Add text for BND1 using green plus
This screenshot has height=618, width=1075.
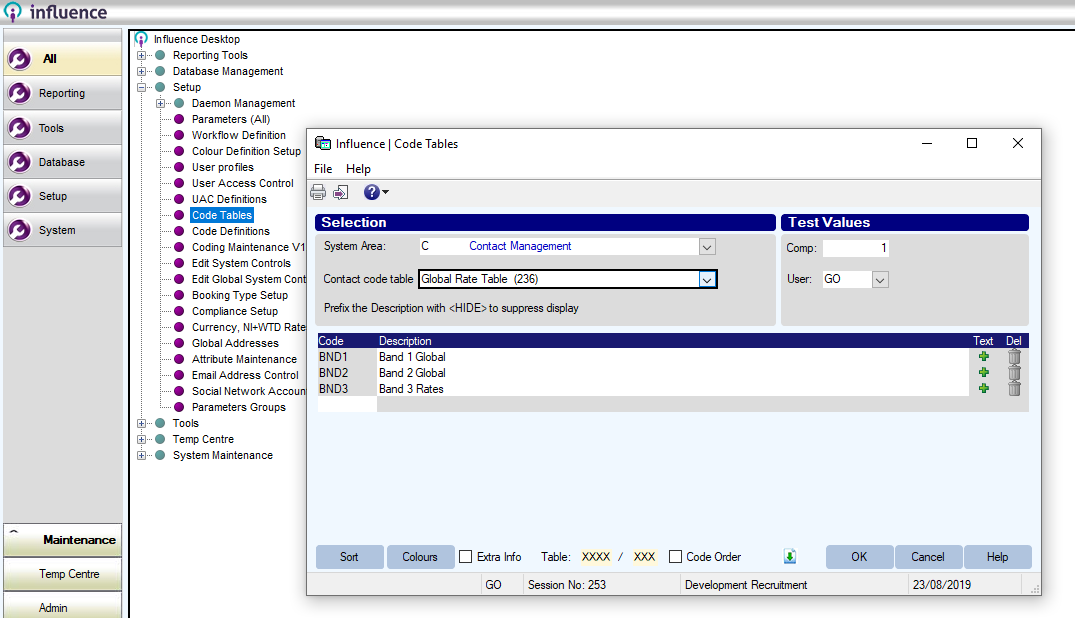point(984,357)
